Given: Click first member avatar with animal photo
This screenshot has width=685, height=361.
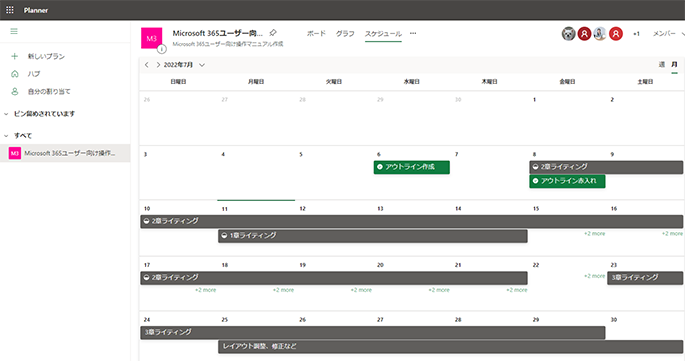Looking at the screenshot, I should [x=568, y=34].
